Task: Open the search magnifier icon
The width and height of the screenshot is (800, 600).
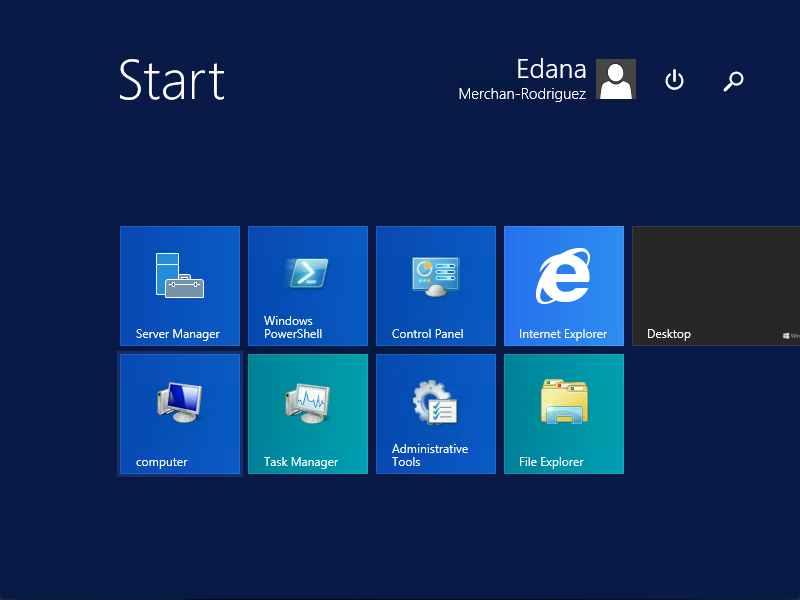Action: [x=733, y=81]
